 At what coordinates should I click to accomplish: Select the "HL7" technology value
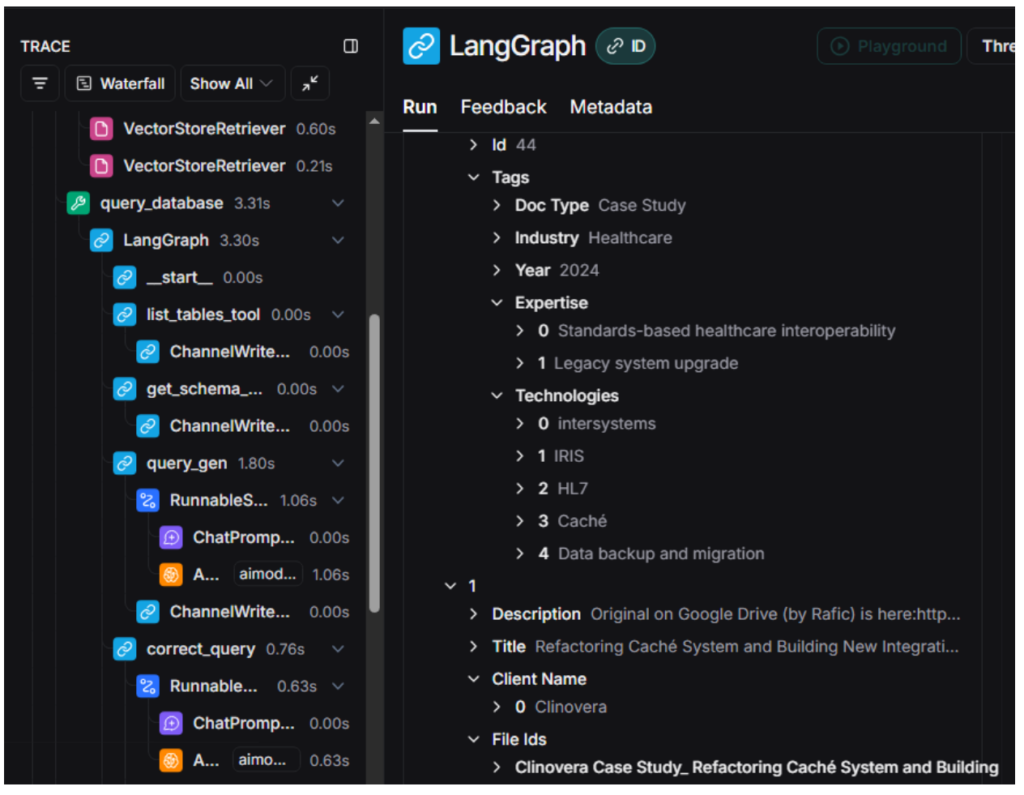pos(573,489)
